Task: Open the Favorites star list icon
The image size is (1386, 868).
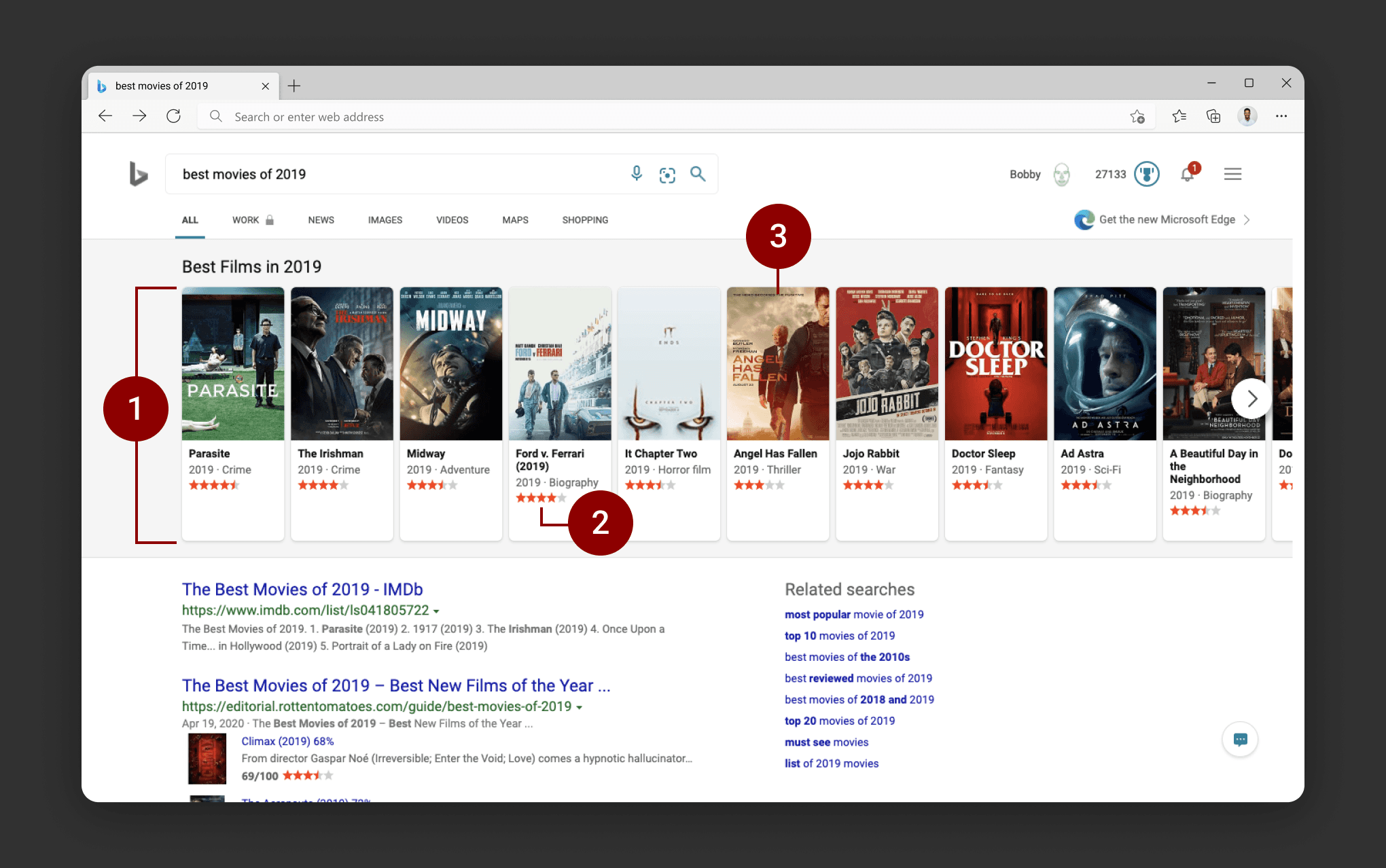Action: 1179,116
